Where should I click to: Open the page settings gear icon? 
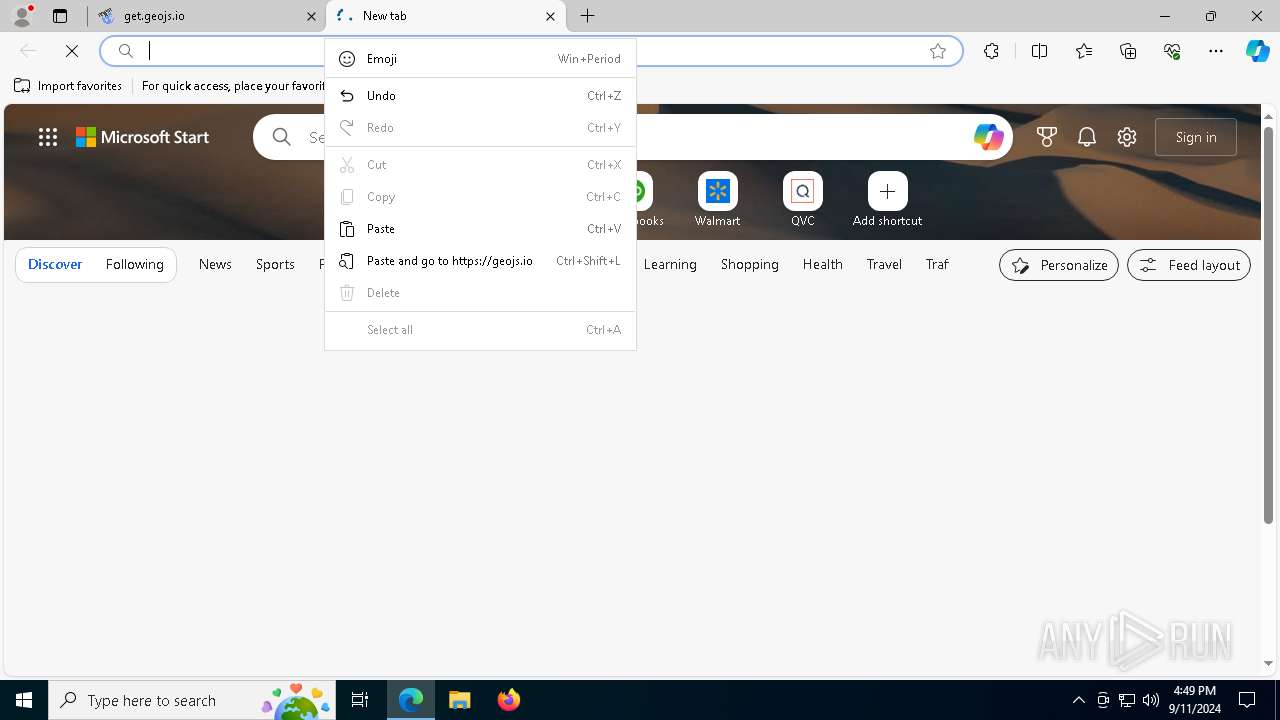click(1127, 137)
